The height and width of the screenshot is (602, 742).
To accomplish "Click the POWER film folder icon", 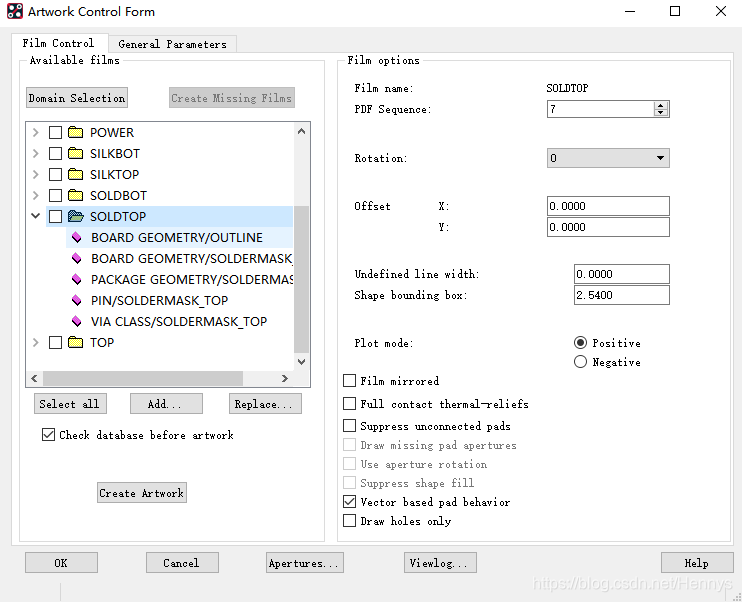I will tap(76, 133).
